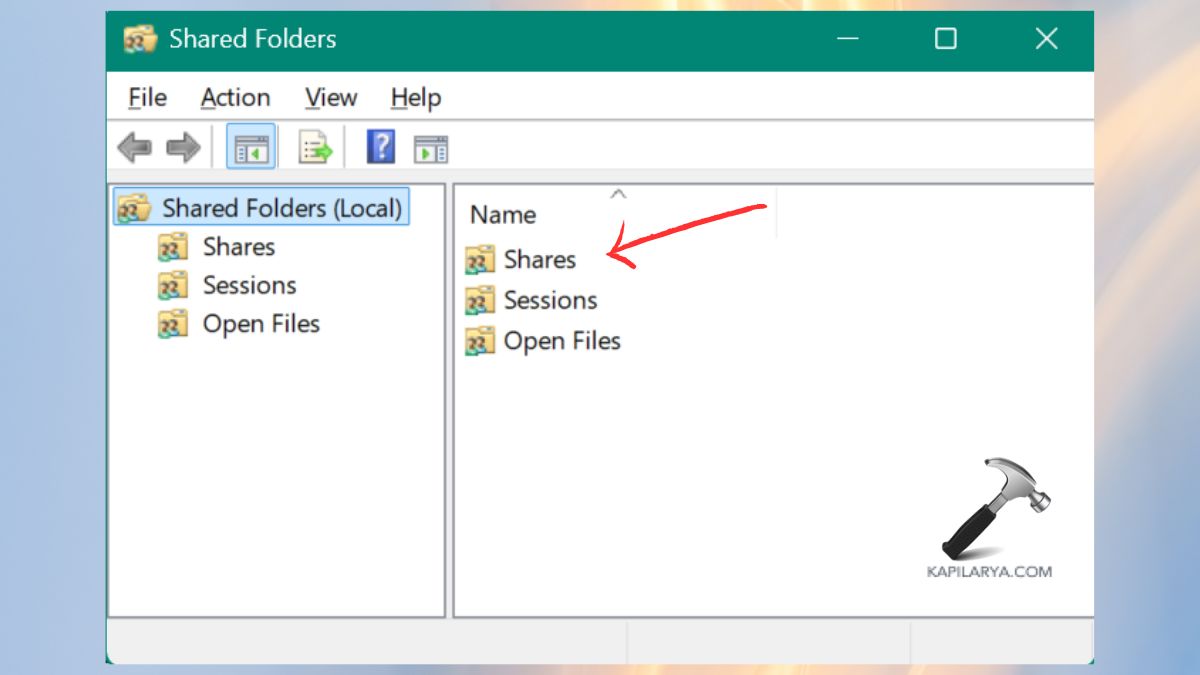Open the View menu

tap(330, 97)
